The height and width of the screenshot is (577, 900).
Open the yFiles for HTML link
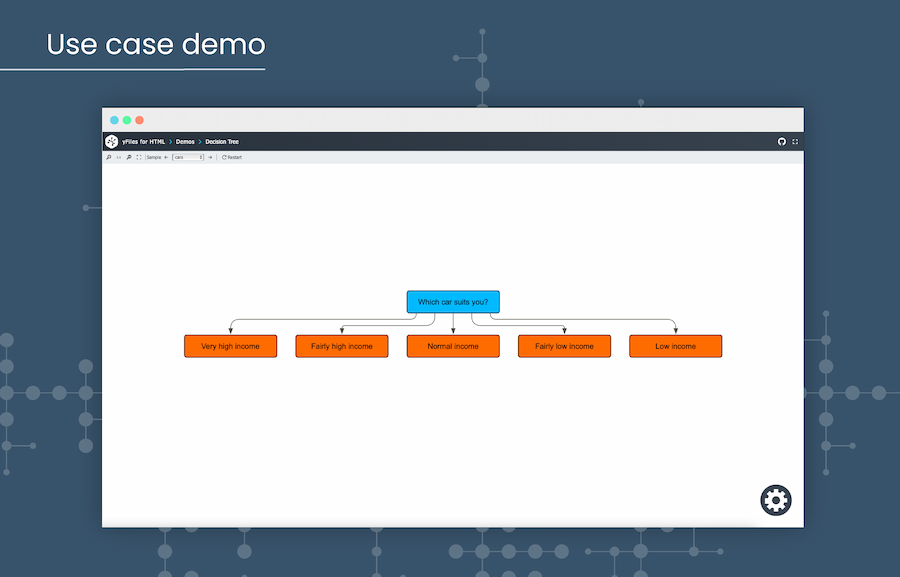click(144, 141)
